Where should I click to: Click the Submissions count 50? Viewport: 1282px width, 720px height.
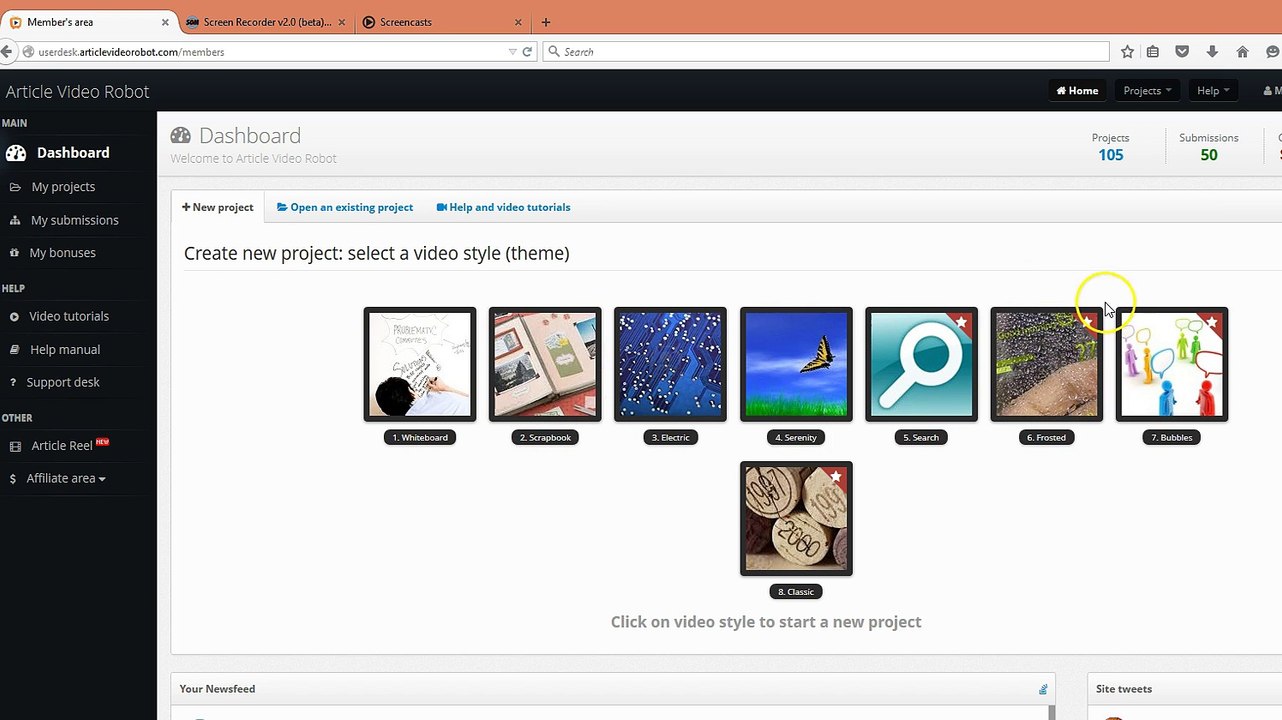pos(1209,155)
